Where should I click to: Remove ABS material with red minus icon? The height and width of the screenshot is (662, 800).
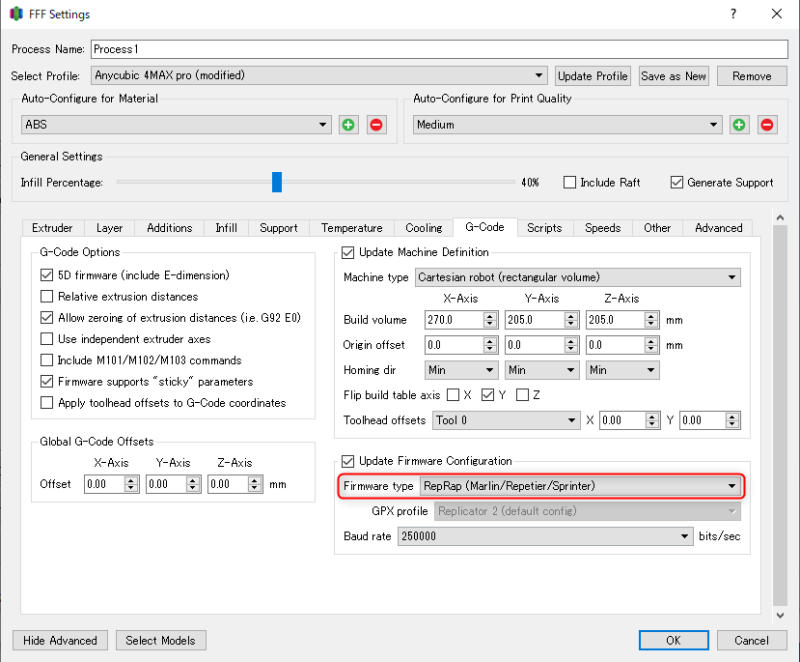point(376,124)
